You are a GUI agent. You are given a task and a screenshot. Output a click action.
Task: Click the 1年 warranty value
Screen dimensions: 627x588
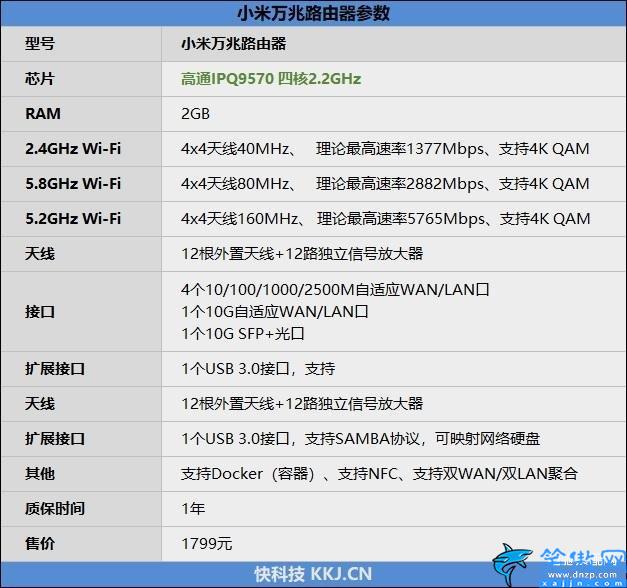pos(193,508)
